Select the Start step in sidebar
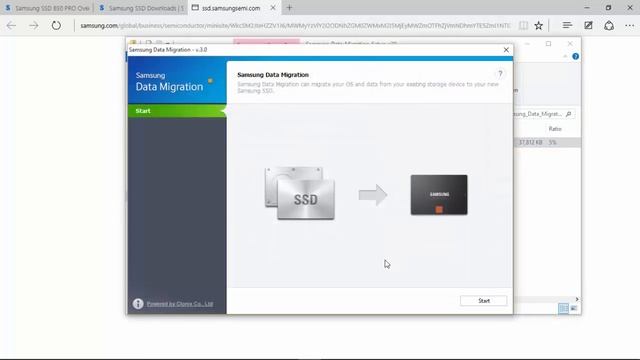Viewport: 640px width, 360px height. 177,111
